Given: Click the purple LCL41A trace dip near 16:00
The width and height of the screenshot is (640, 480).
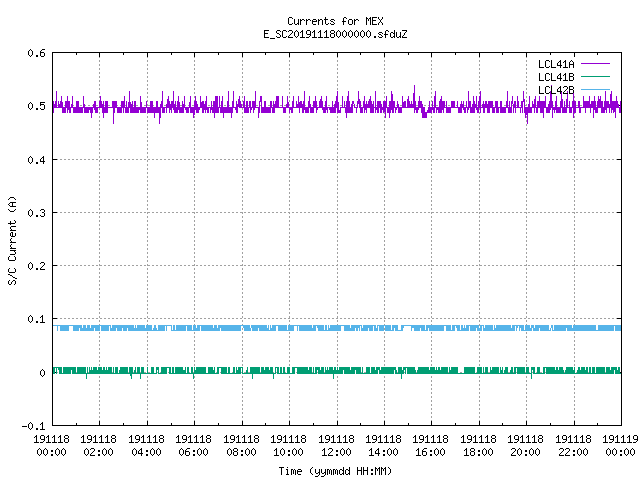Looking at the screenshot, I should pyautogui.click(x=424, y=114).
